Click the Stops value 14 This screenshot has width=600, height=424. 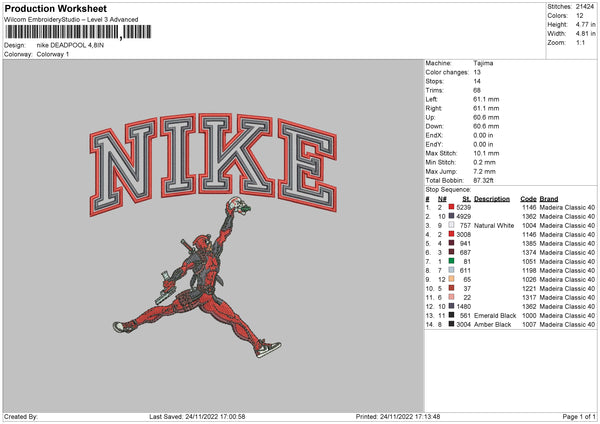coord(477,81)
